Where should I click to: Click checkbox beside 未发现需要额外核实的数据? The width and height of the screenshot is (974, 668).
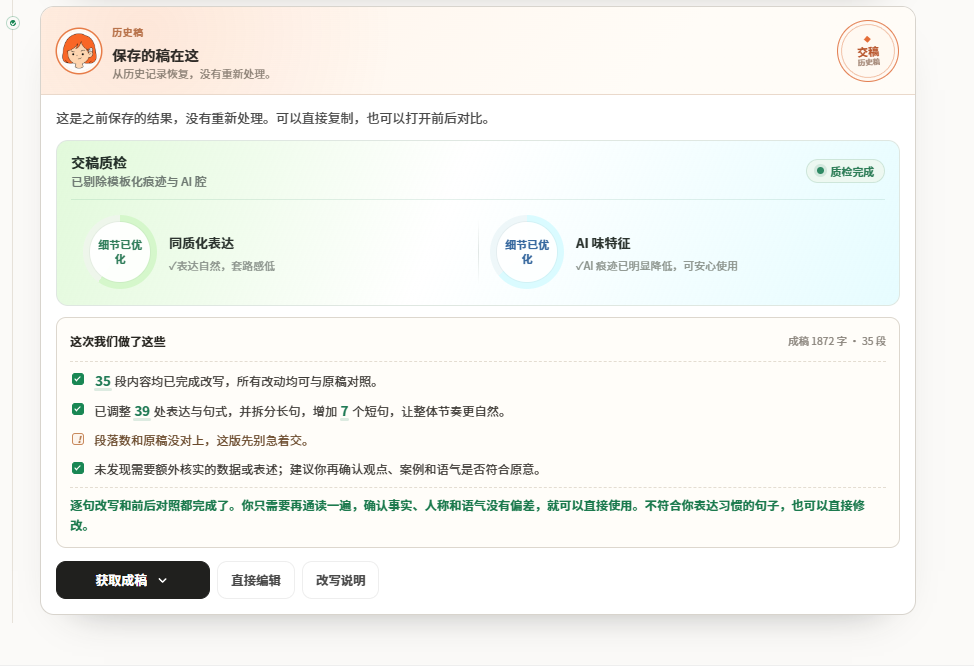pyautogui.click(x=78, y=468)
